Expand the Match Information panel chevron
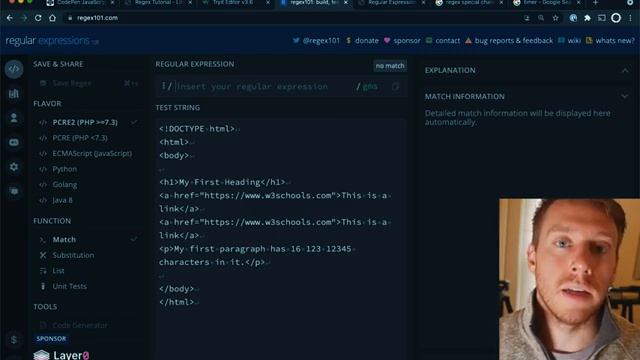Screen dimensions: 640x360 click(625, 97)
